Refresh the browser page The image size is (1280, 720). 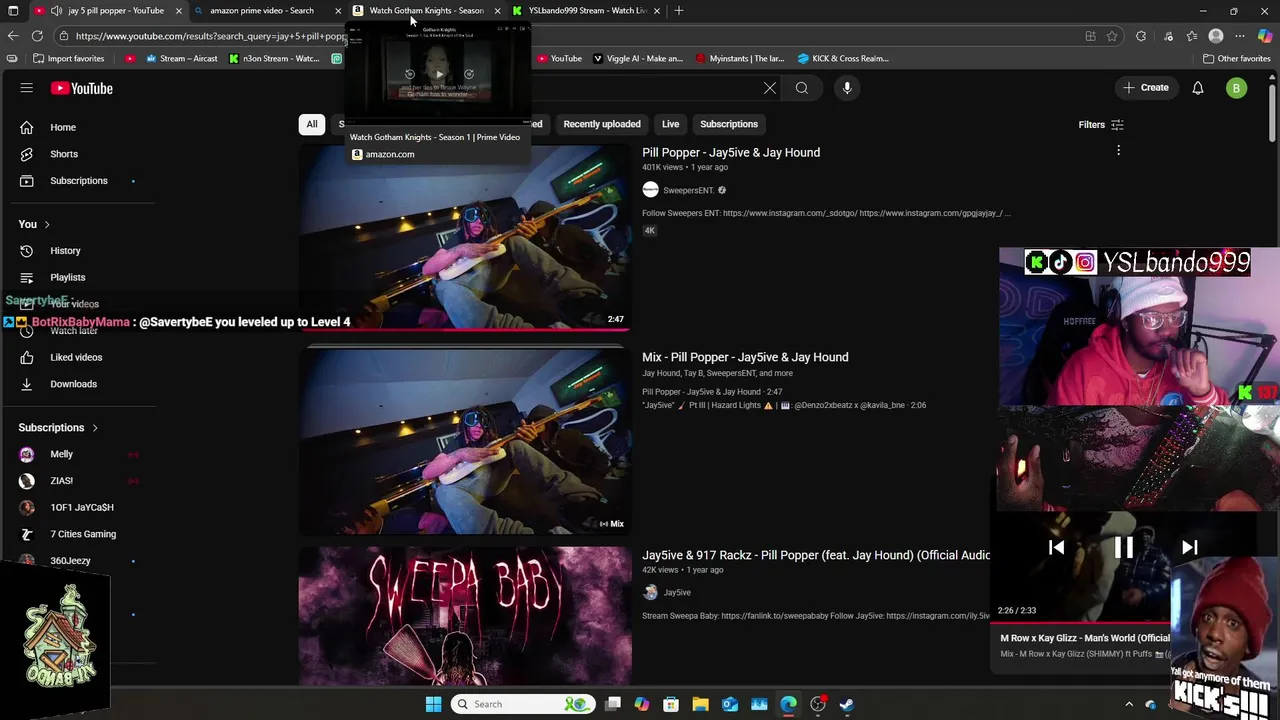[37, 36]
